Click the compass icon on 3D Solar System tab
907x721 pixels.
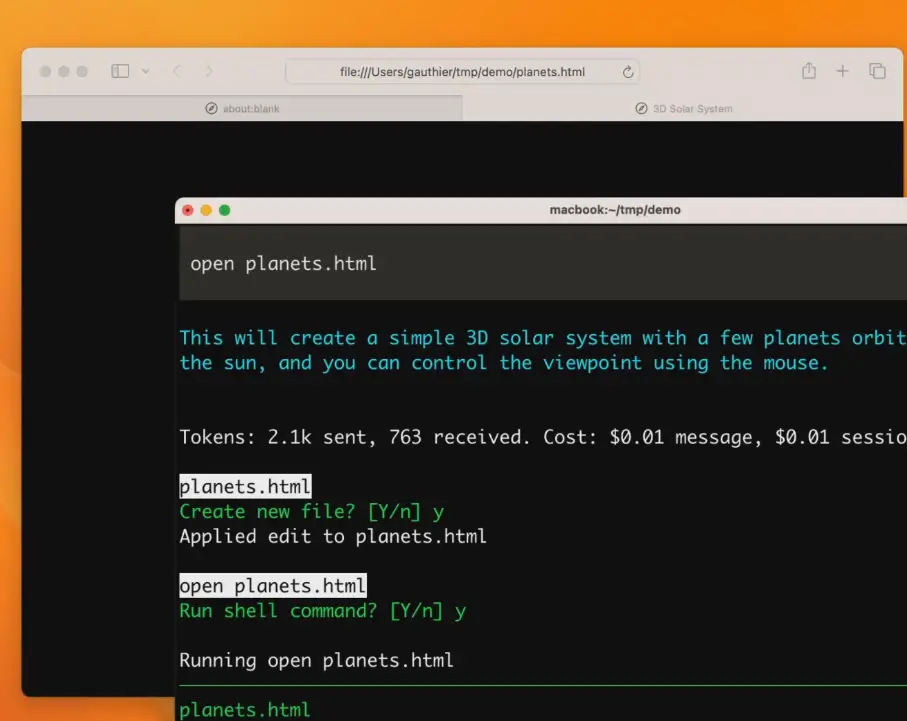point(641,108)
